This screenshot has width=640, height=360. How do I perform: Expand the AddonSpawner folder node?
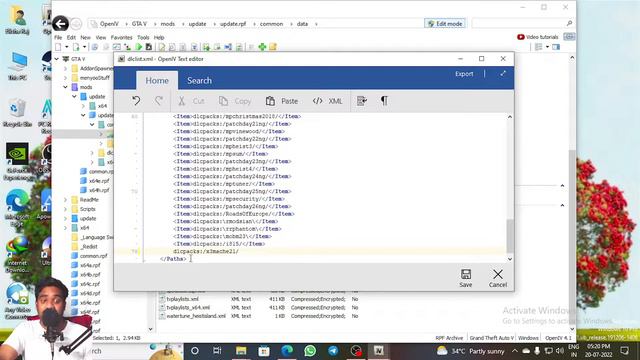pyautogui.click(x=65, y=68)
